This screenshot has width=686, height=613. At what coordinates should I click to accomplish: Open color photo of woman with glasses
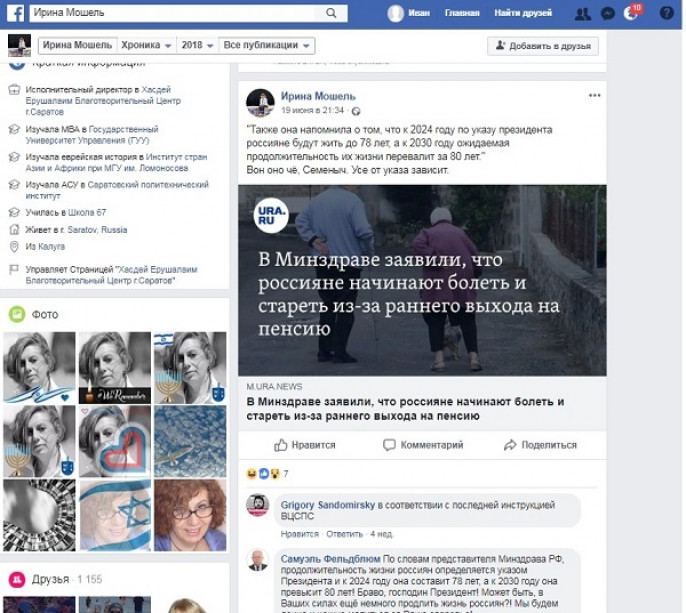190,515
